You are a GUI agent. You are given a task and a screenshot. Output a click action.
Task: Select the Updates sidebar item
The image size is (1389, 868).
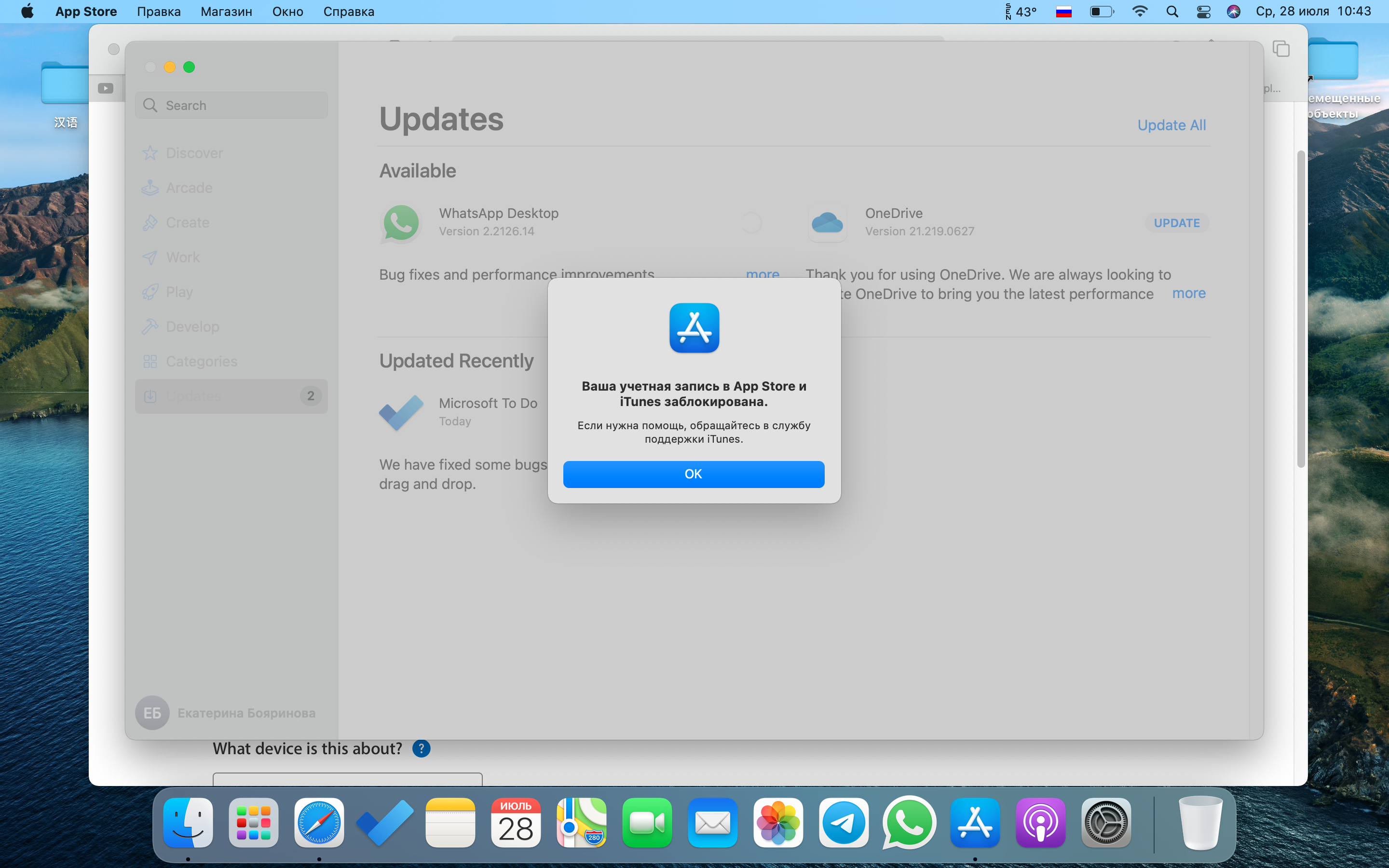231,396
